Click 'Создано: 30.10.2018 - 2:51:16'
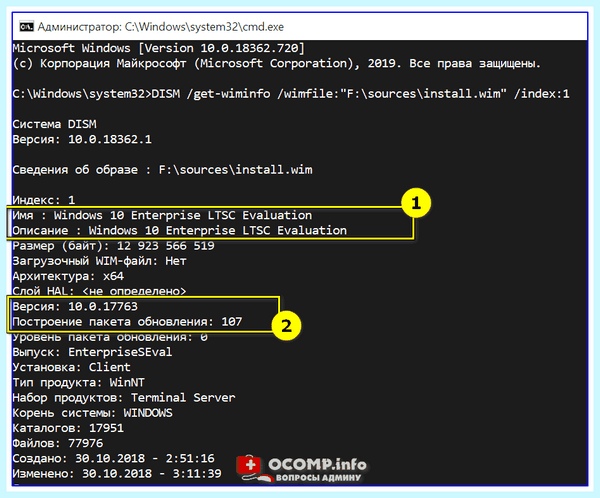The width and height of the screenshot is (600, 498). tap(114, 459)
